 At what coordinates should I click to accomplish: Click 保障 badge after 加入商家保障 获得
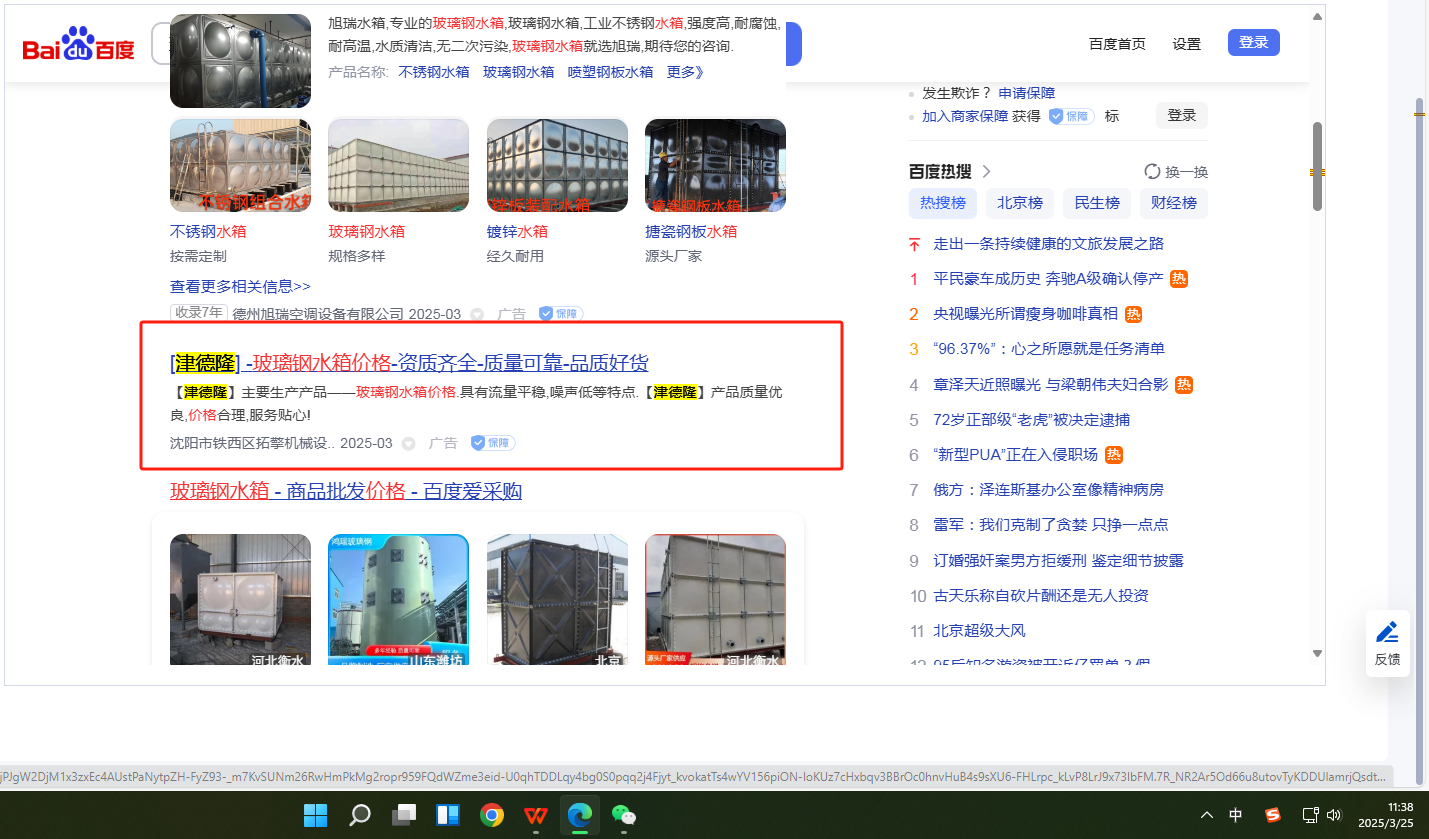click(1071, 116)
